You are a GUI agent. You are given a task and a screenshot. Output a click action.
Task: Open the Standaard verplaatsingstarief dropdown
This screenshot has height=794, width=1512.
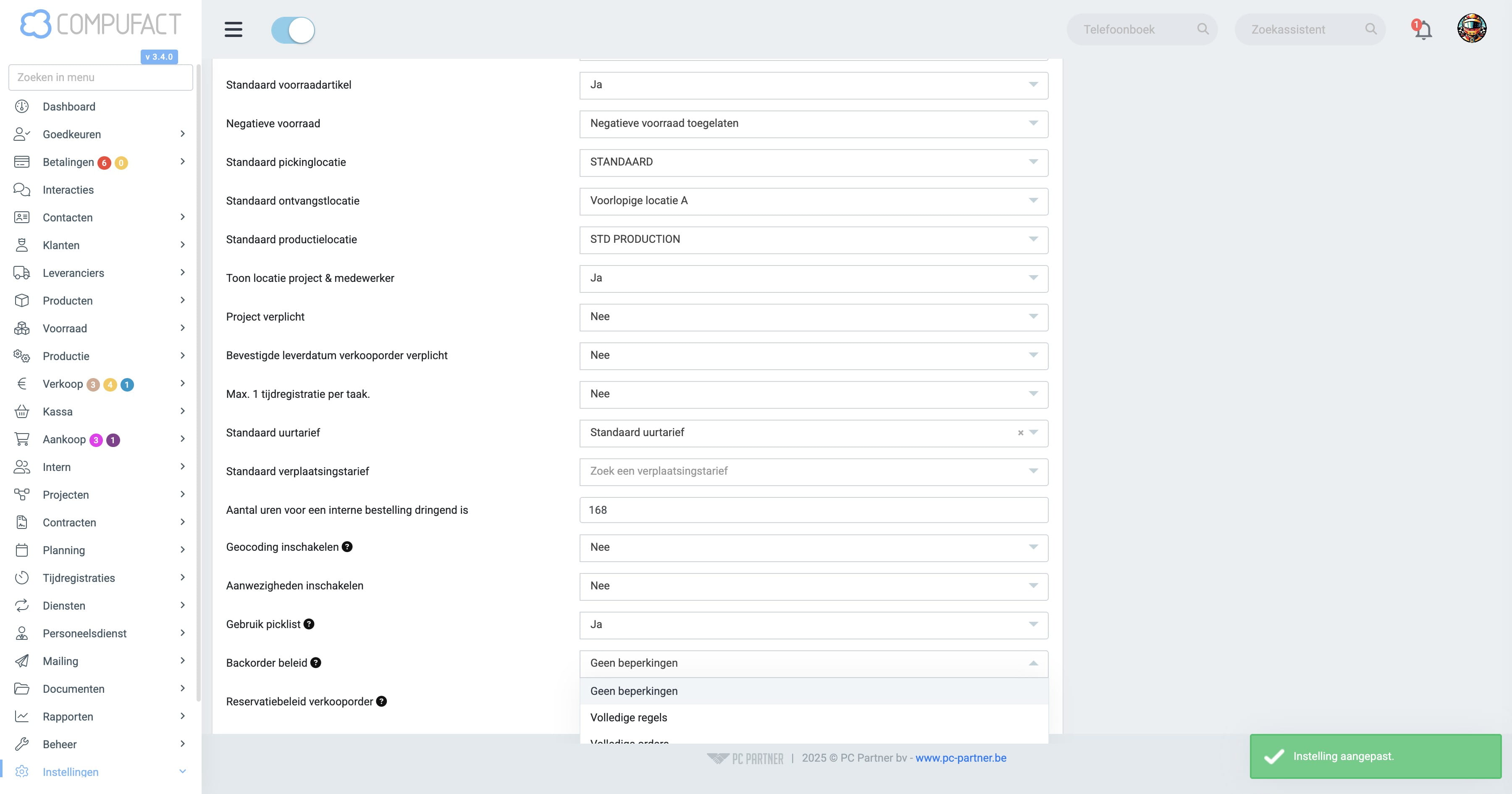click(x=814, y=472)
